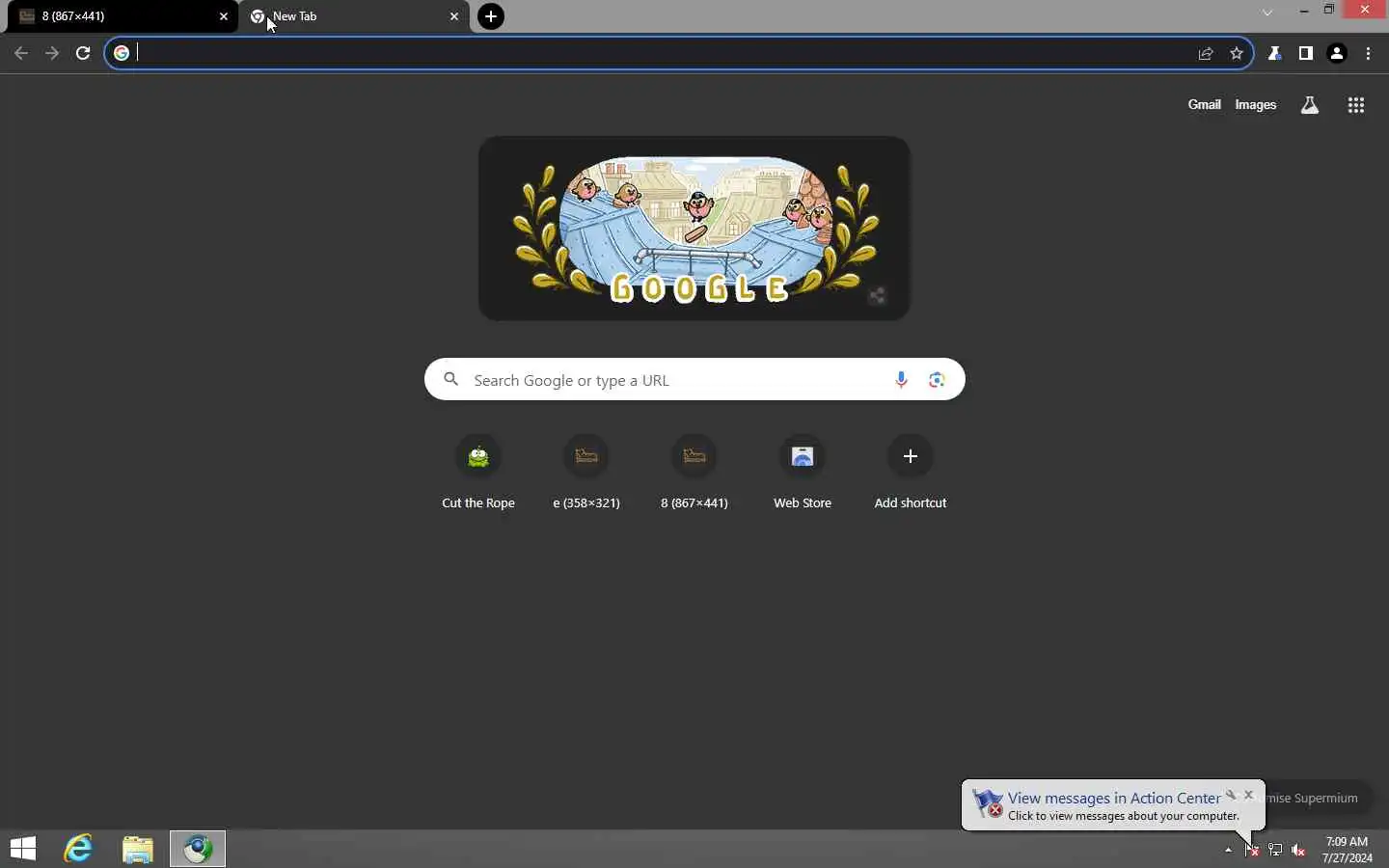Open File Explorer from taskbar
Screen dimensions: 1389x868
click(138, 849)
